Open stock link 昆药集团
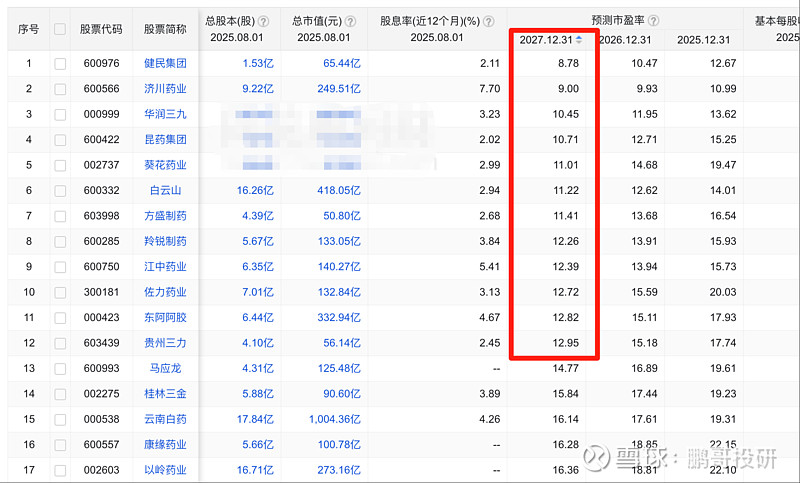This screenshot has width=800, height=483. (x=165, y=140)
